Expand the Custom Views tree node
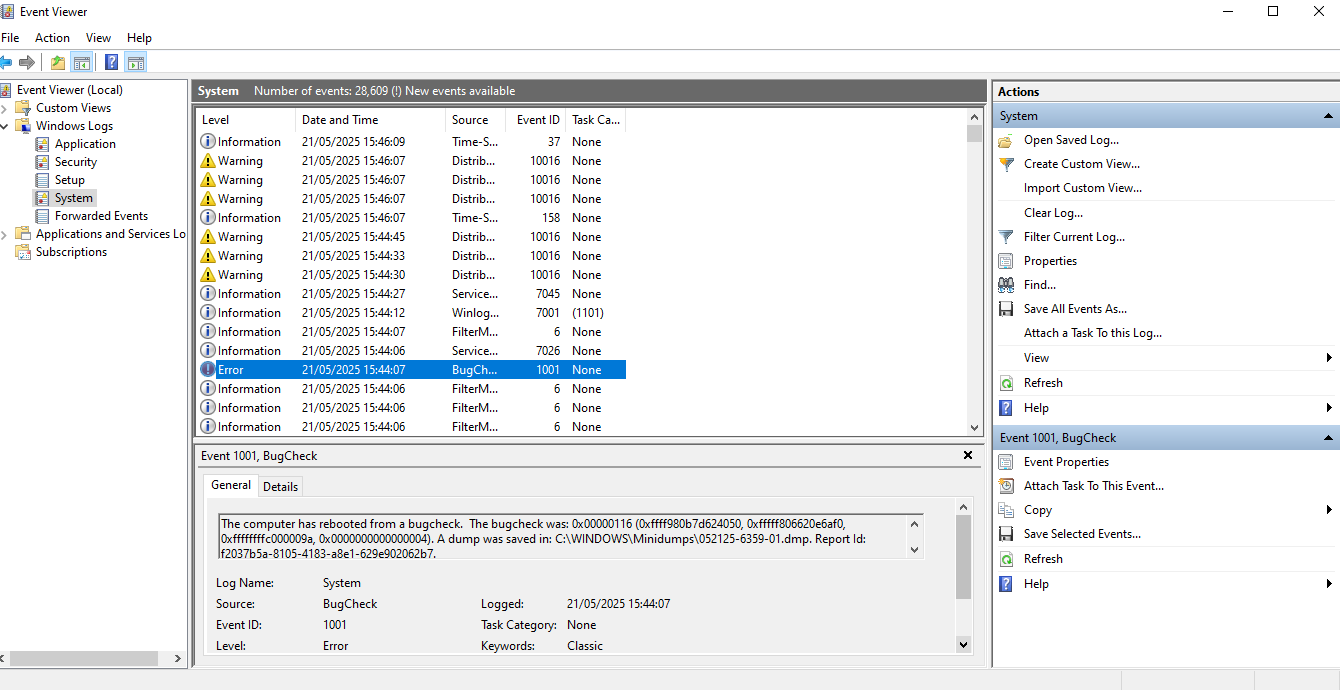The height and width of the screenshot is (690, 1340). click(x=5, y=108)
